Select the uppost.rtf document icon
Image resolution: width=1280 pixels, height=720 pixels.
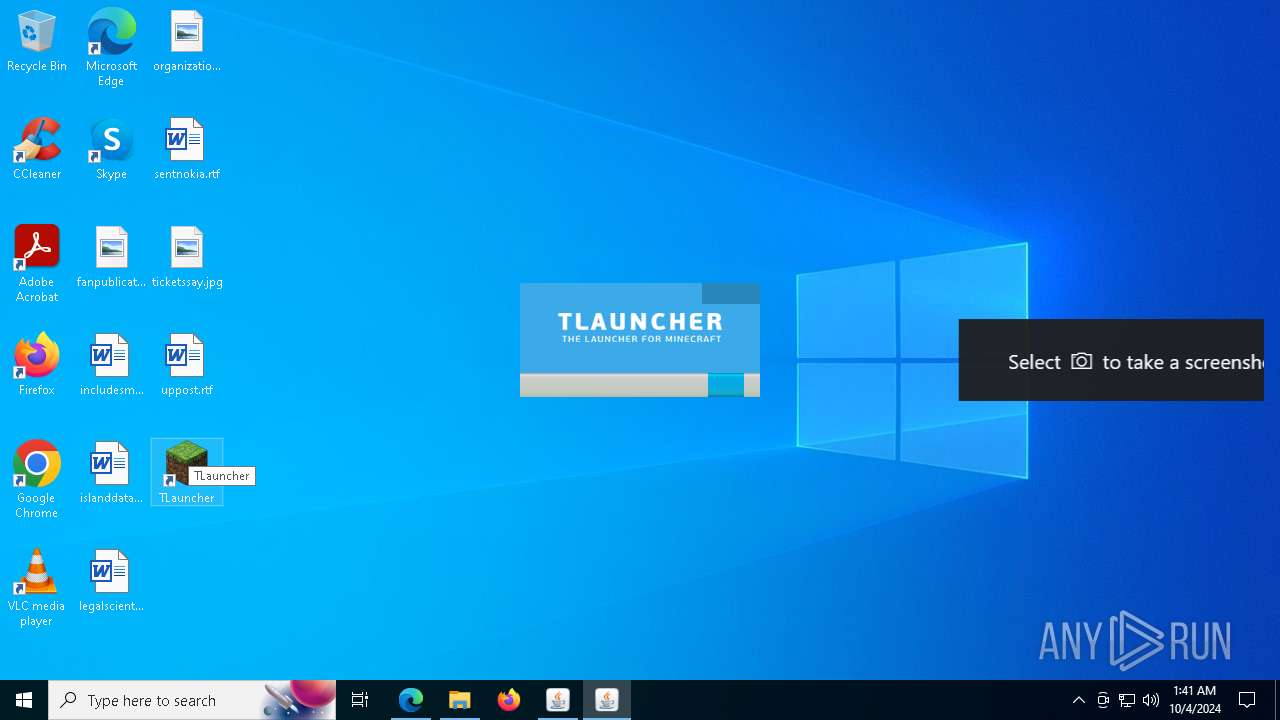pyautogui.click(x=187, y=366)
